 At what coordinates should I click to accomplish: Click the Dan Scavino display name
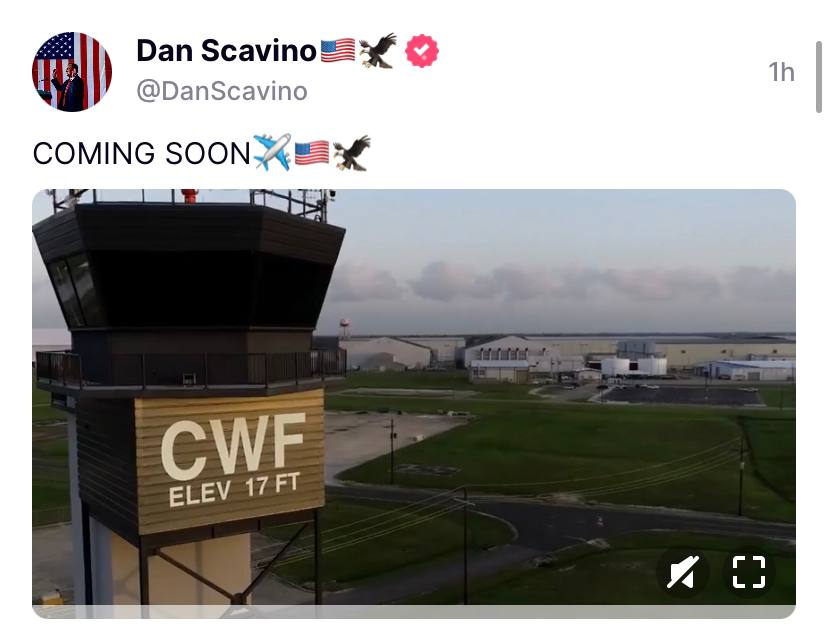click(227, 51)
